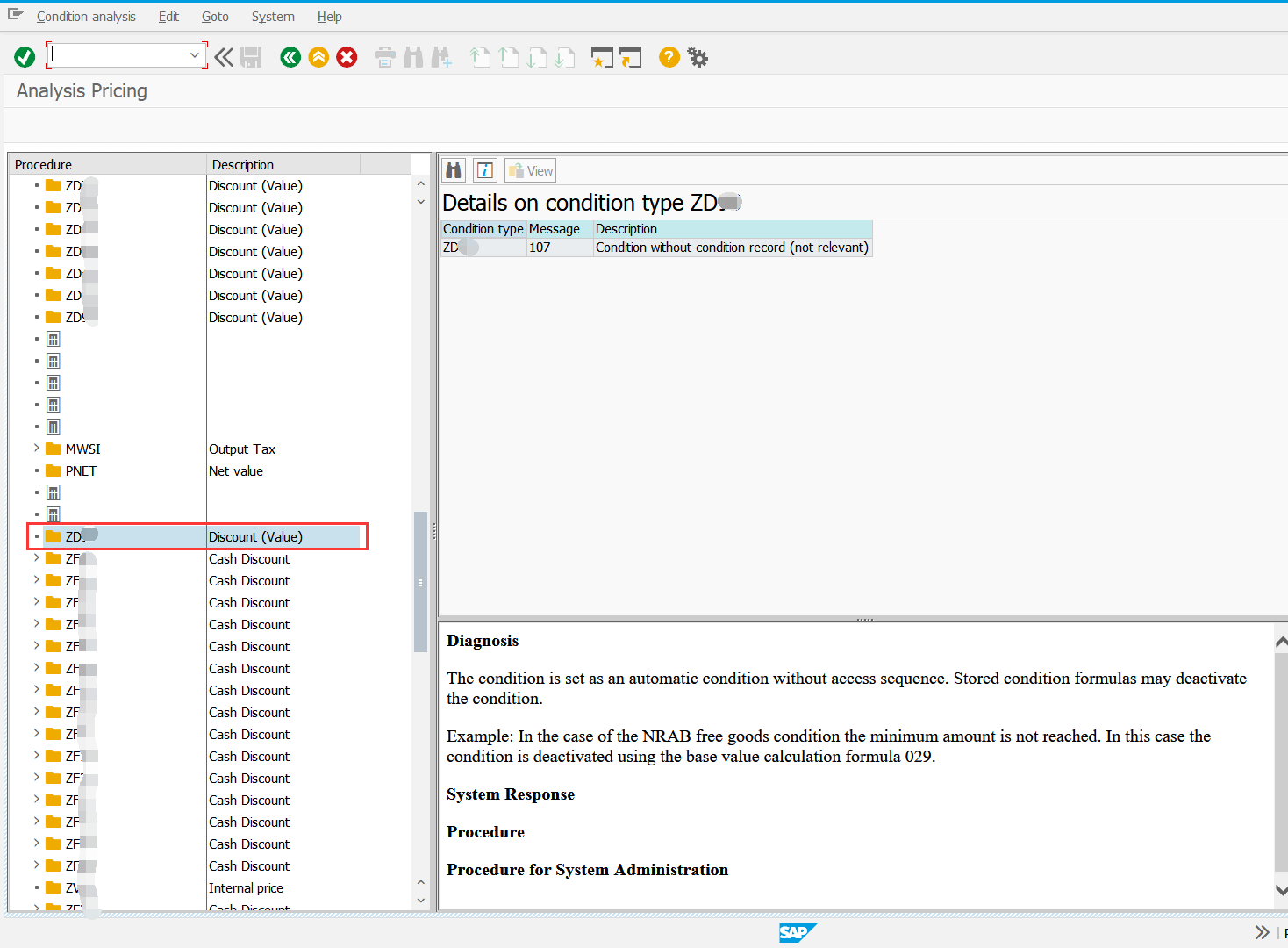Image resolution: width=1288 pixels, height=948 pixels.
Task: Expand status bar with double-arrow icon
Action: coord(1262,932)
